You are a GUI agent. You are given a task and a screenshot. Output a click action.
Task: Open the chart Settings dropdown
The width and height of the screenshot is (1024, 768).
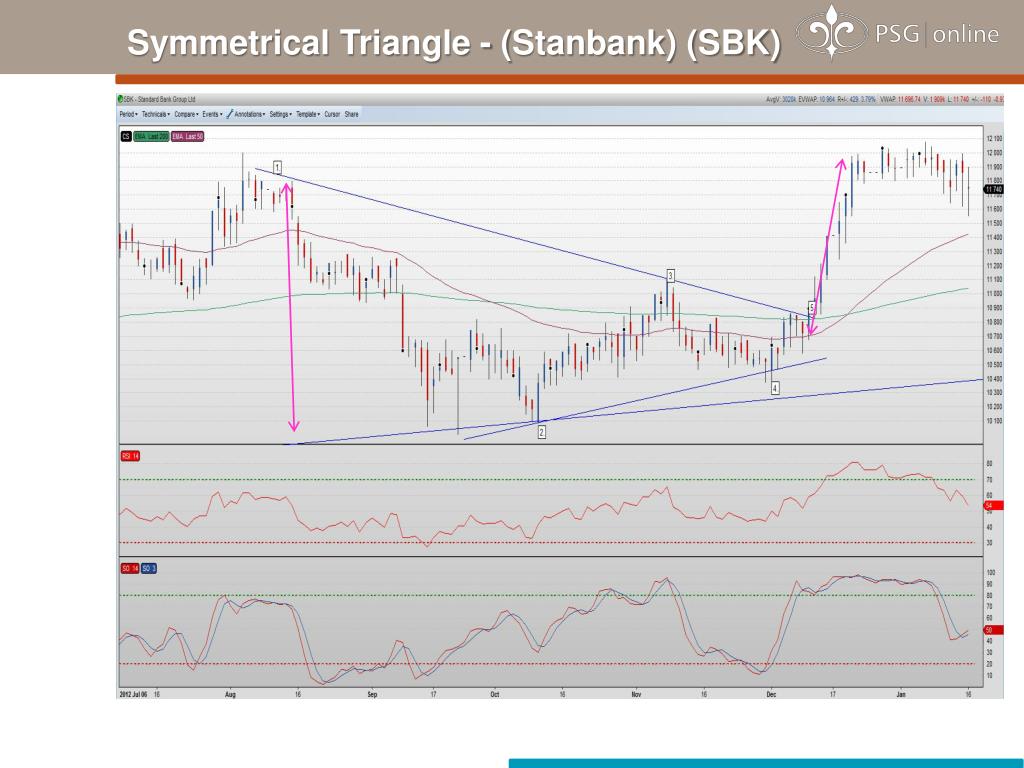tap(281, 114)
